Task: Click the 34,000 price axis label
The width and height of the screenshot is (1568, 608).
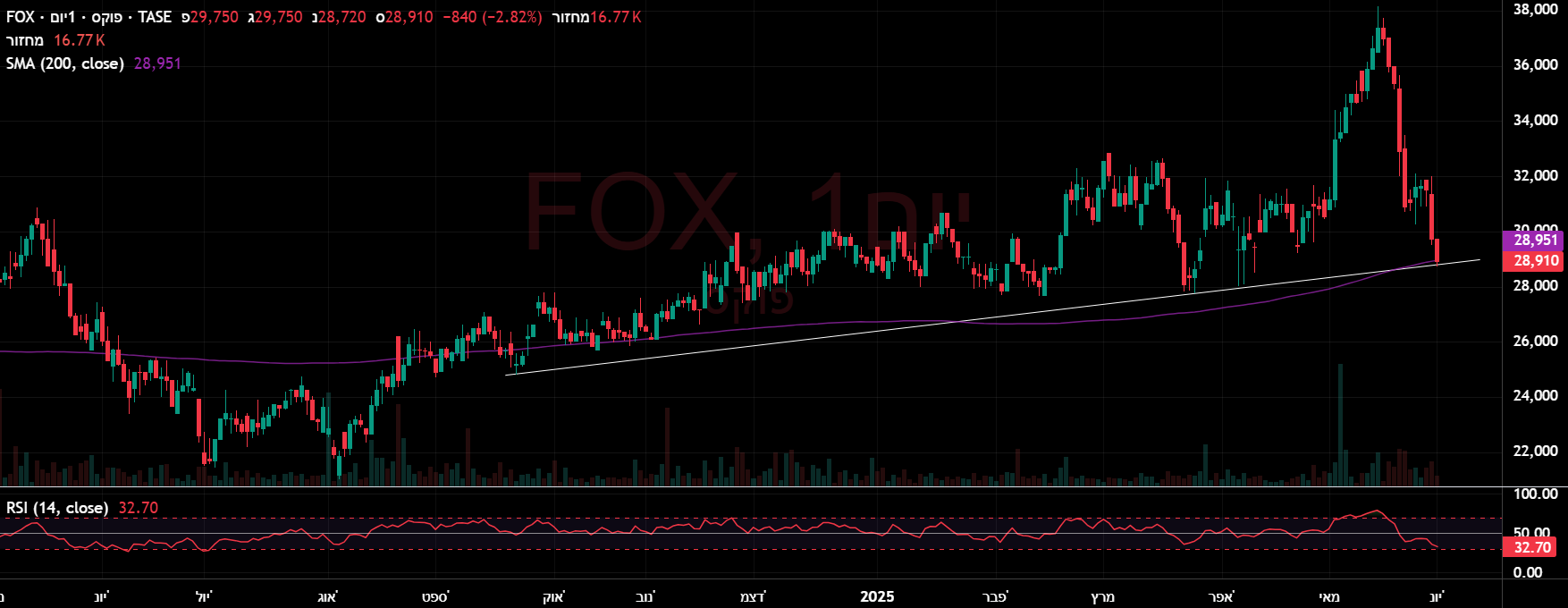Action: pyautogui.click(x=1535, y=121)
